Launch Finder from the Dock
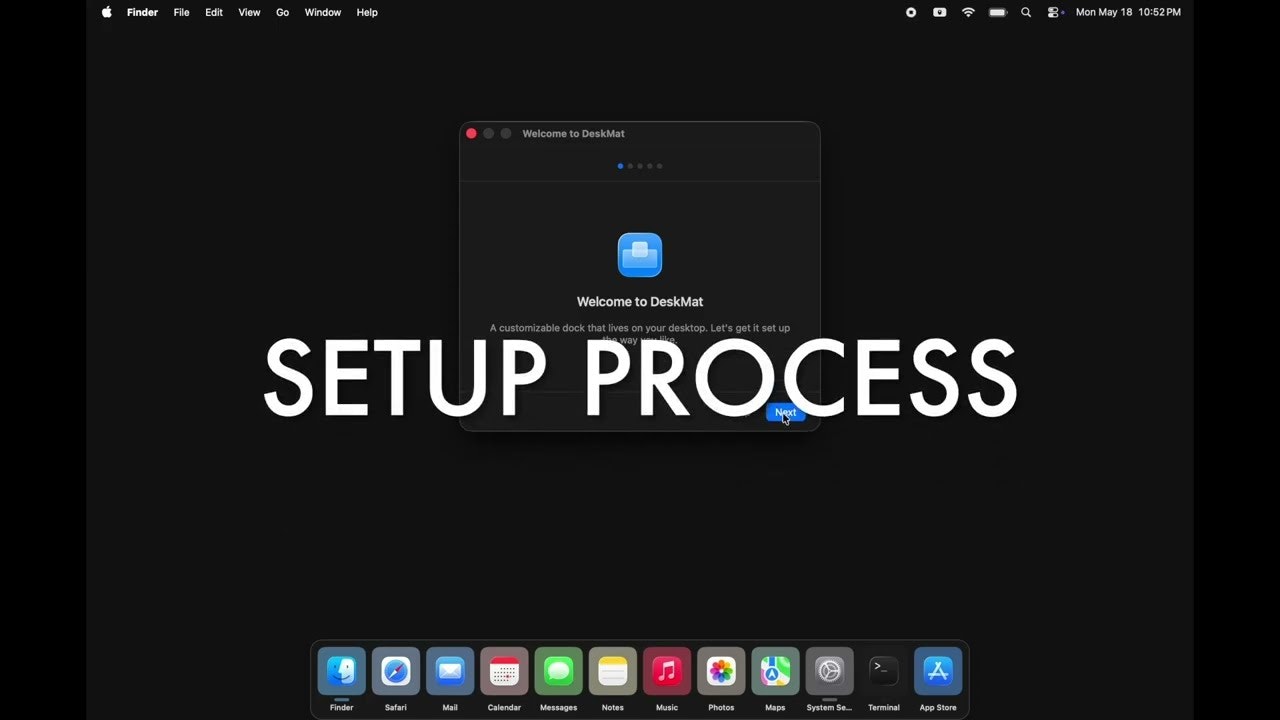1280x720 pixels. point(342,671)
